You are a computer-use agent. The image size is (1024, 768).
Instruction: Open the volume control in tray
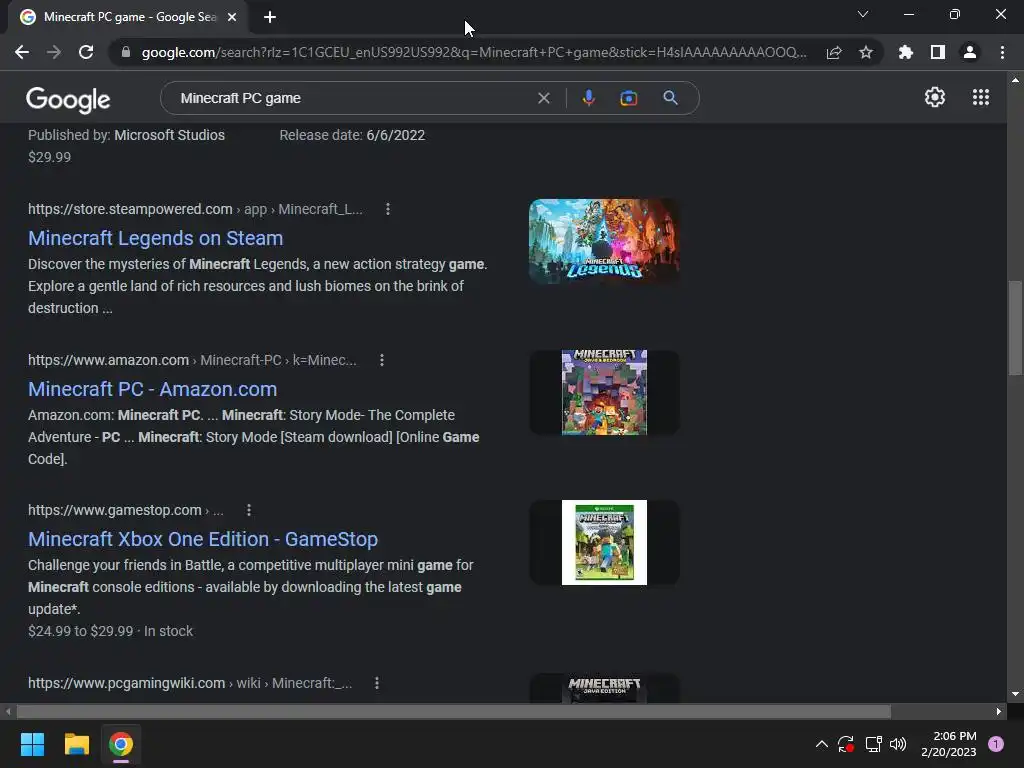point(898,744)
